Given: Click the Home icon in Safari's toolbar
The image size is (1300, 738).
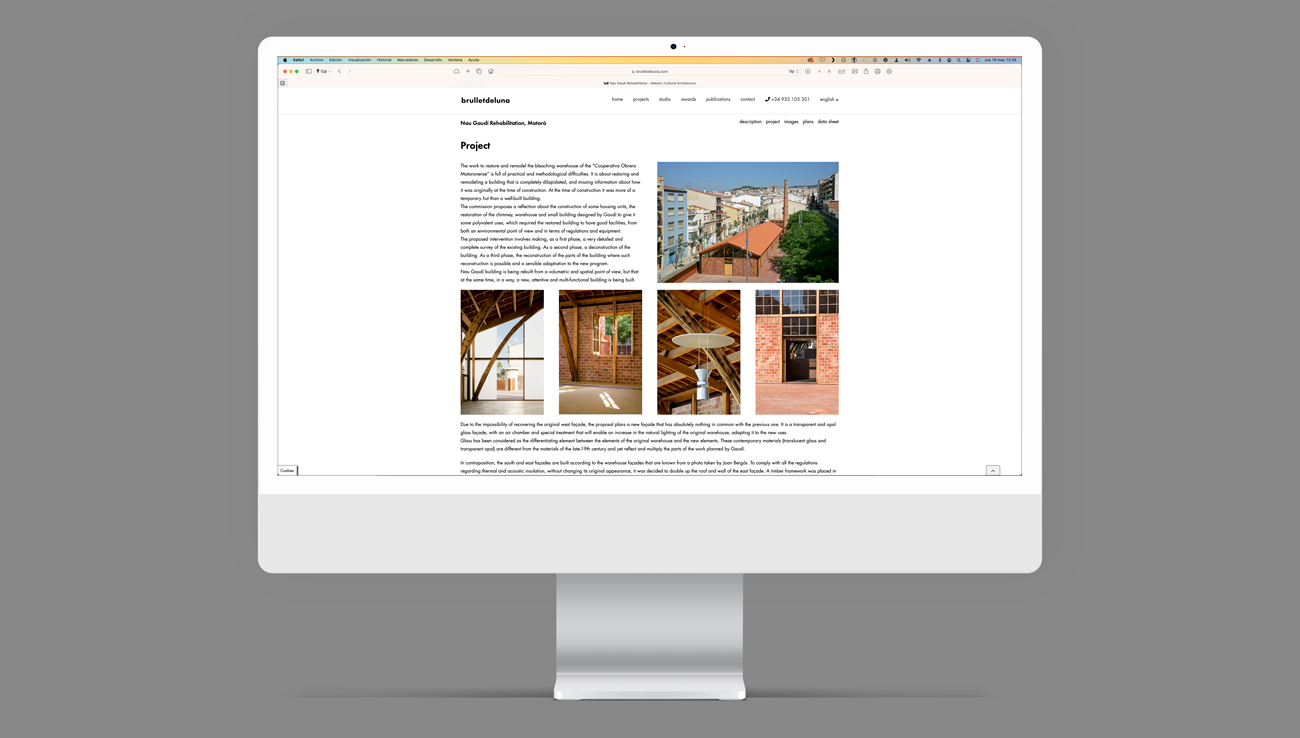Looking at the screenshot, I should pos(491,71).
